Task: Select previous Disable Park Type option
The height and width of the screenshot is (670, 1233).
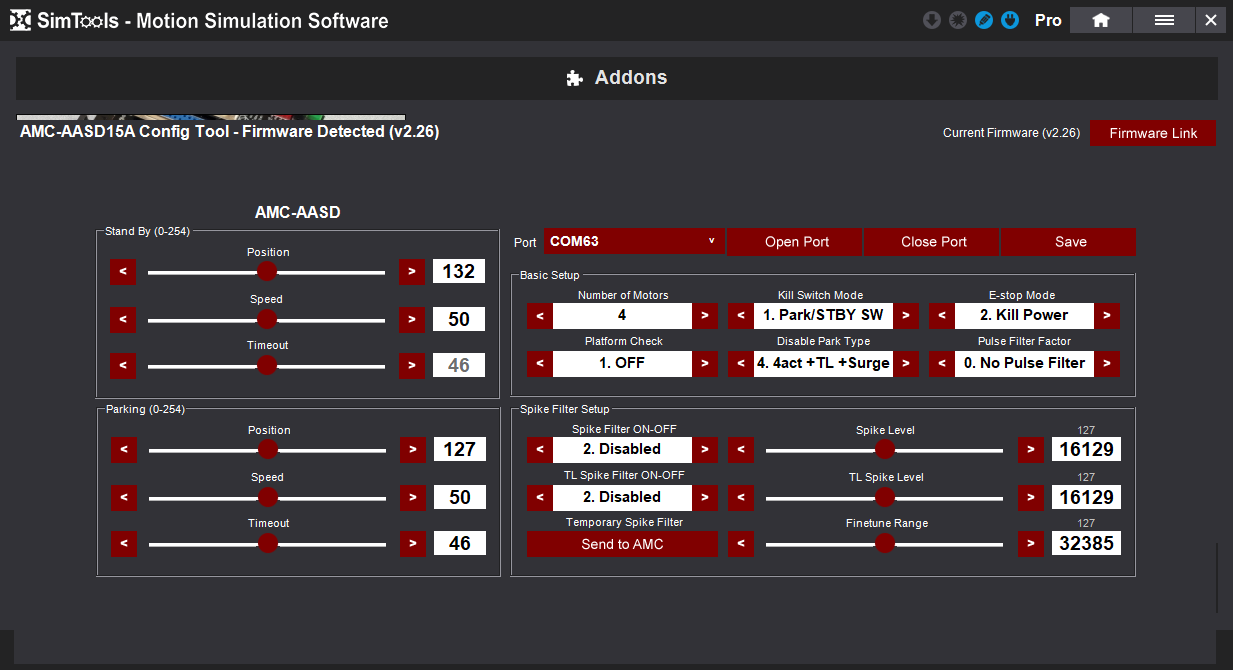Action: coord(741,364)
